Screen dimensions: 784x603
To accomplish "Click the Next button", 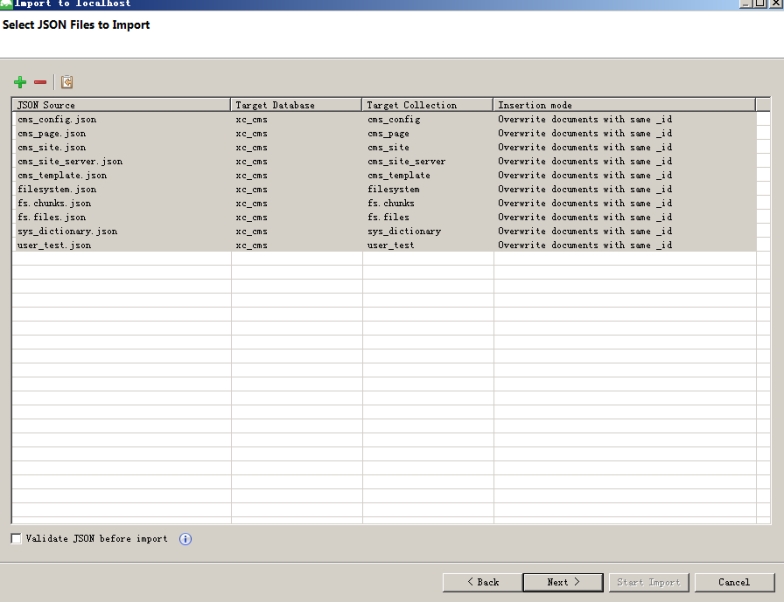I will point(563,582).
